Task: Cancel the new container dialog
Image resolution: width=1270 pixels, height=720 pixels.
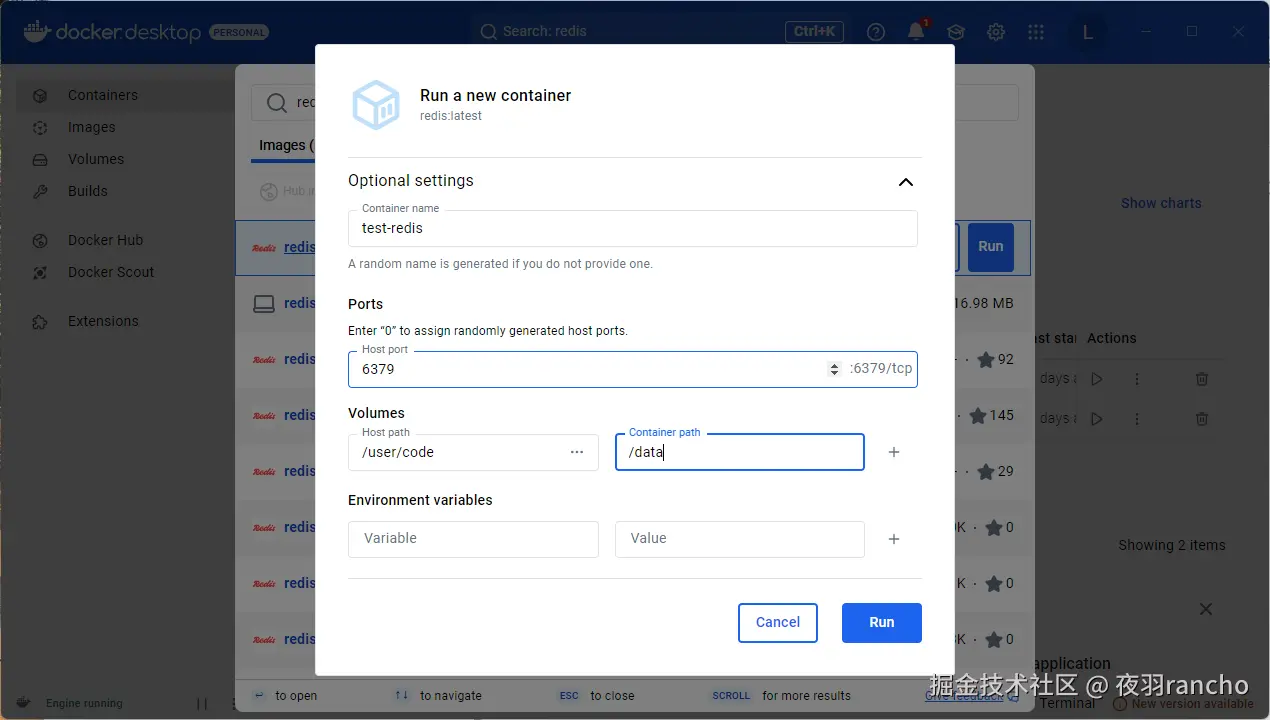Action: click(x=777, y=622)
